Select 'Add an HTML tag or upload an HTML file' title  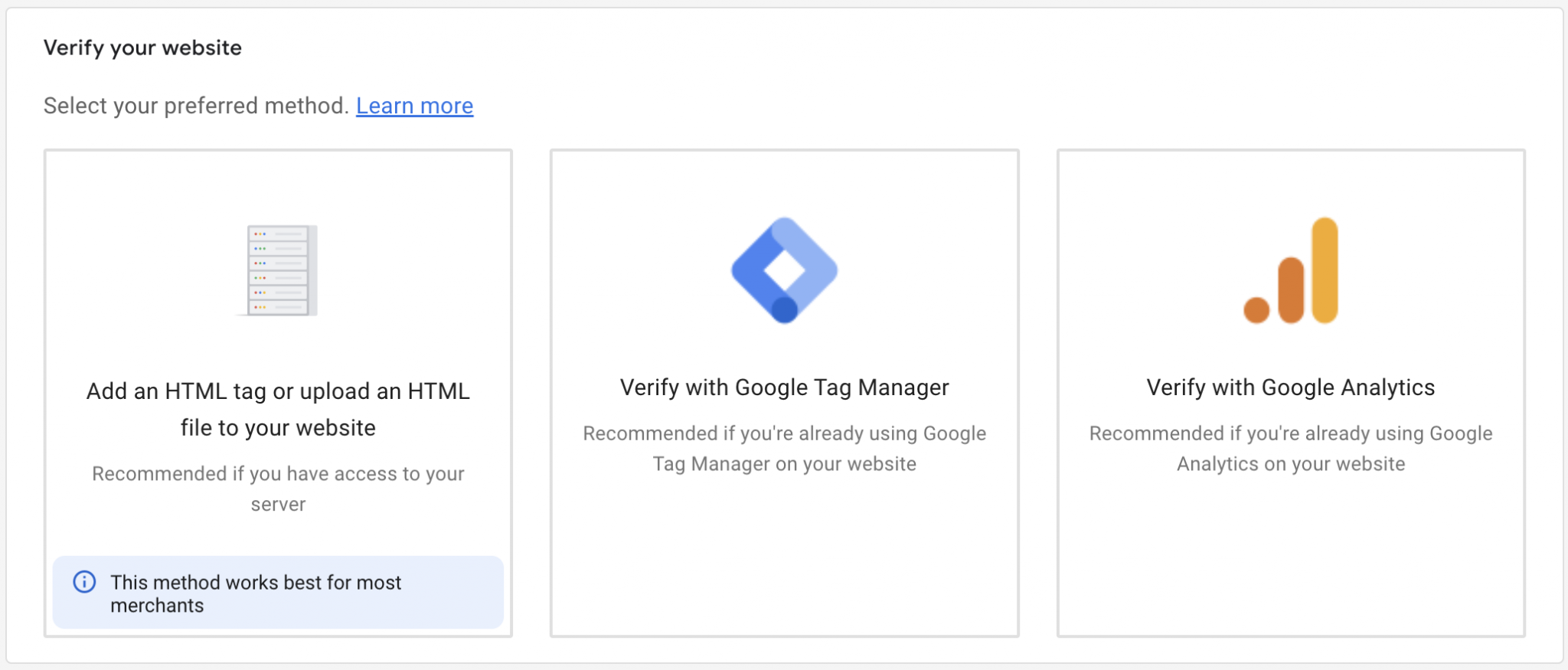click(278, 409)
